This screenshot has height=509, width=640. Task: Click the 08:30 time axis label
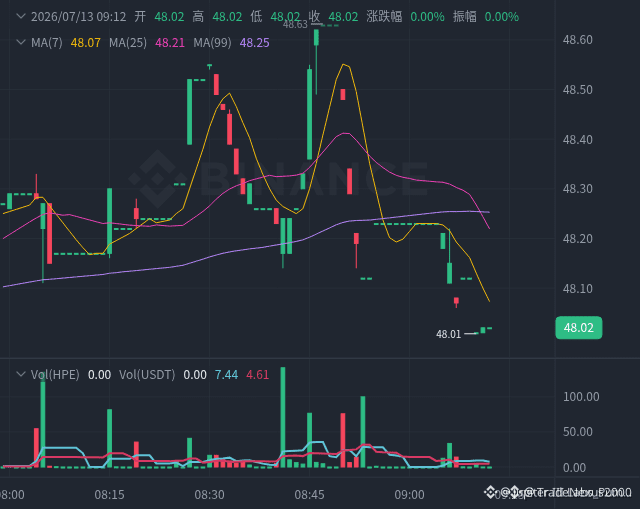(209, 495)
